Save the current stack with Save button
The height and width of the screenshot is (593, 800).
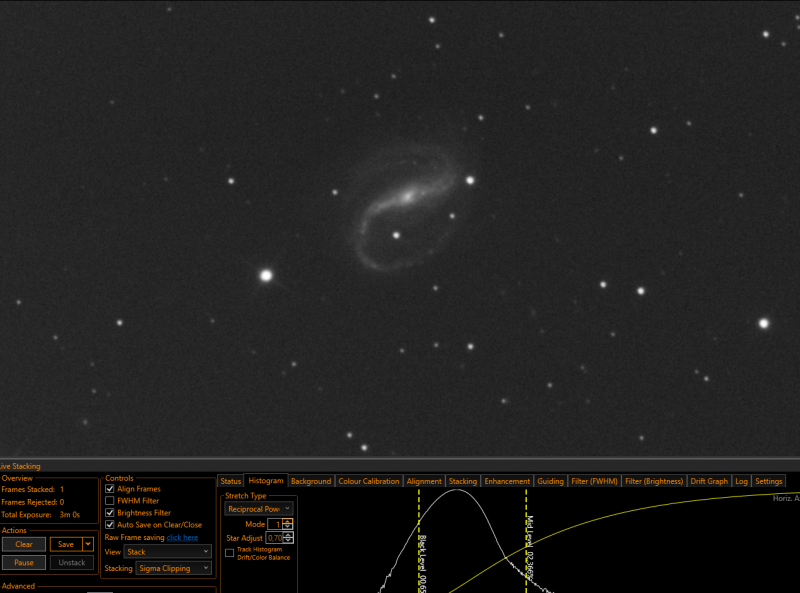pos(66,544)
